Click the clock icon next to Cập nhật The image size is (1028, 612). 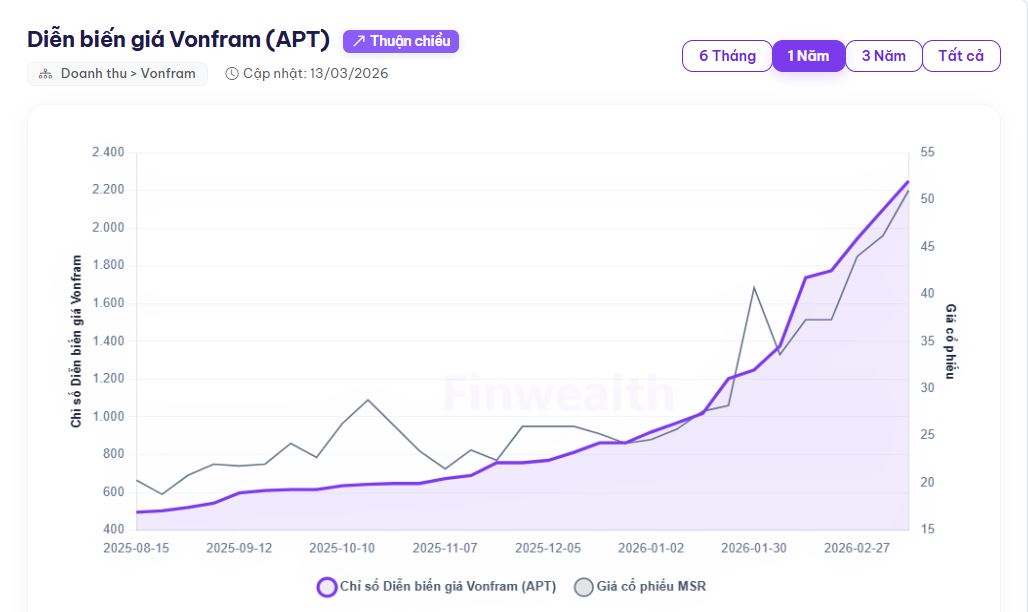click(x=232, y=74)
